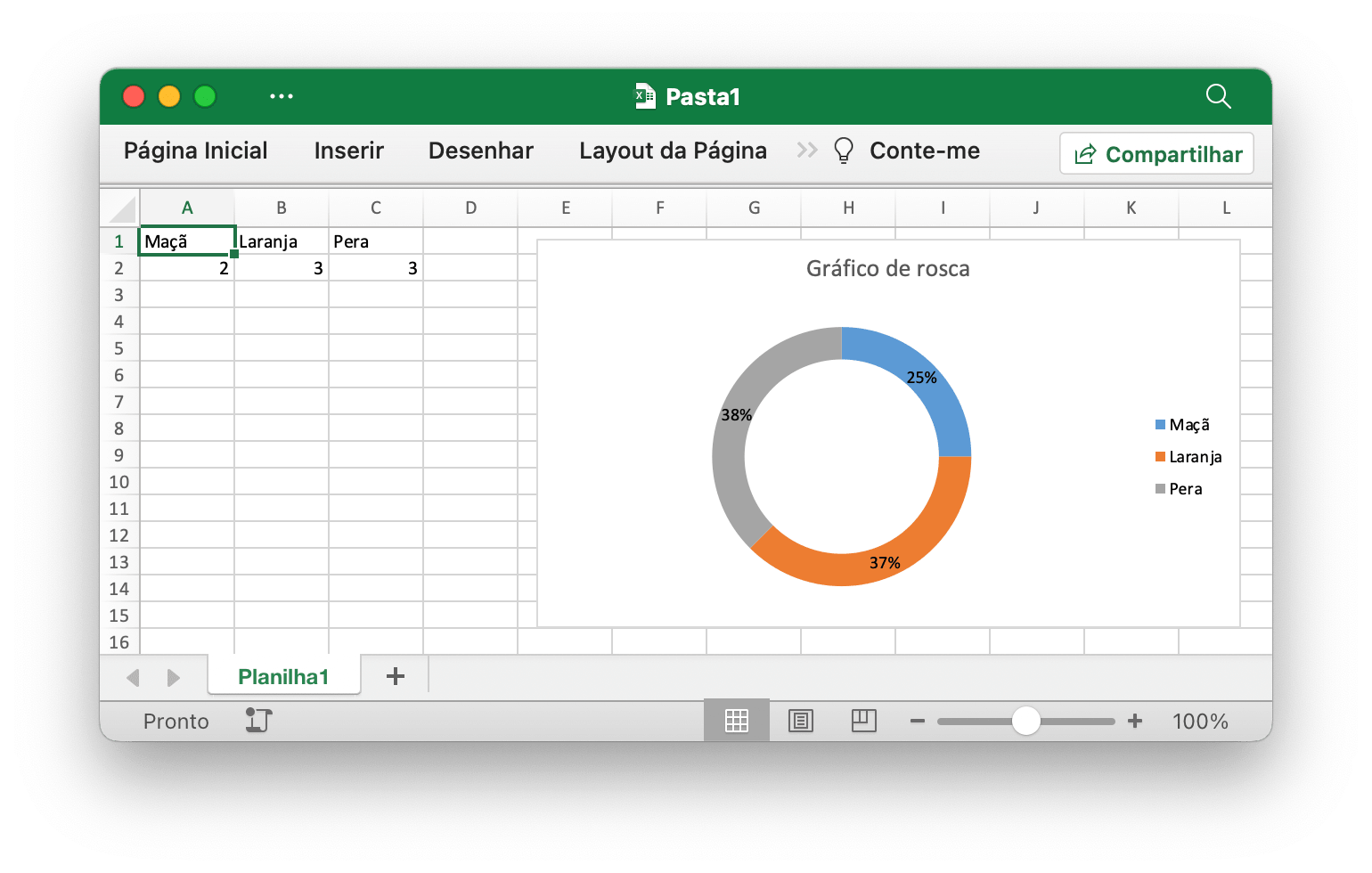Image resolution: width=1372 pixels, height=873 pixels.
Task: Click cell containing Maçã
Action: coord(187,241)
